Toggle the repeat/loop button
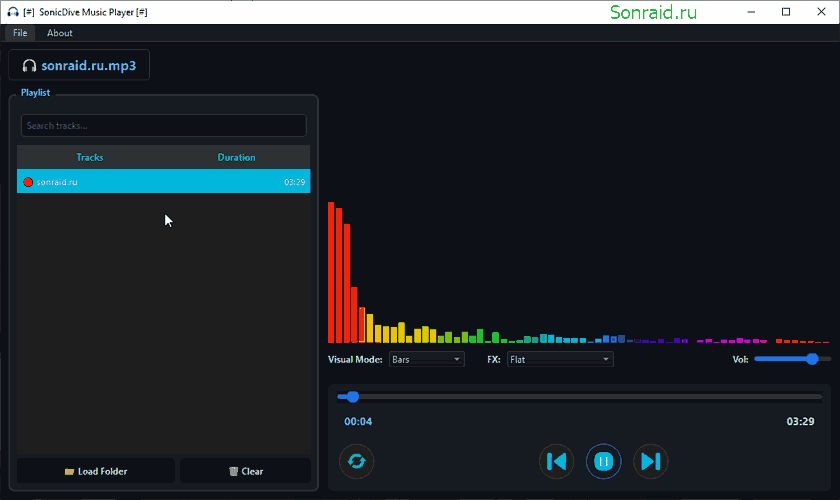This screenshot has width=840, height=500. click(356, 461)
